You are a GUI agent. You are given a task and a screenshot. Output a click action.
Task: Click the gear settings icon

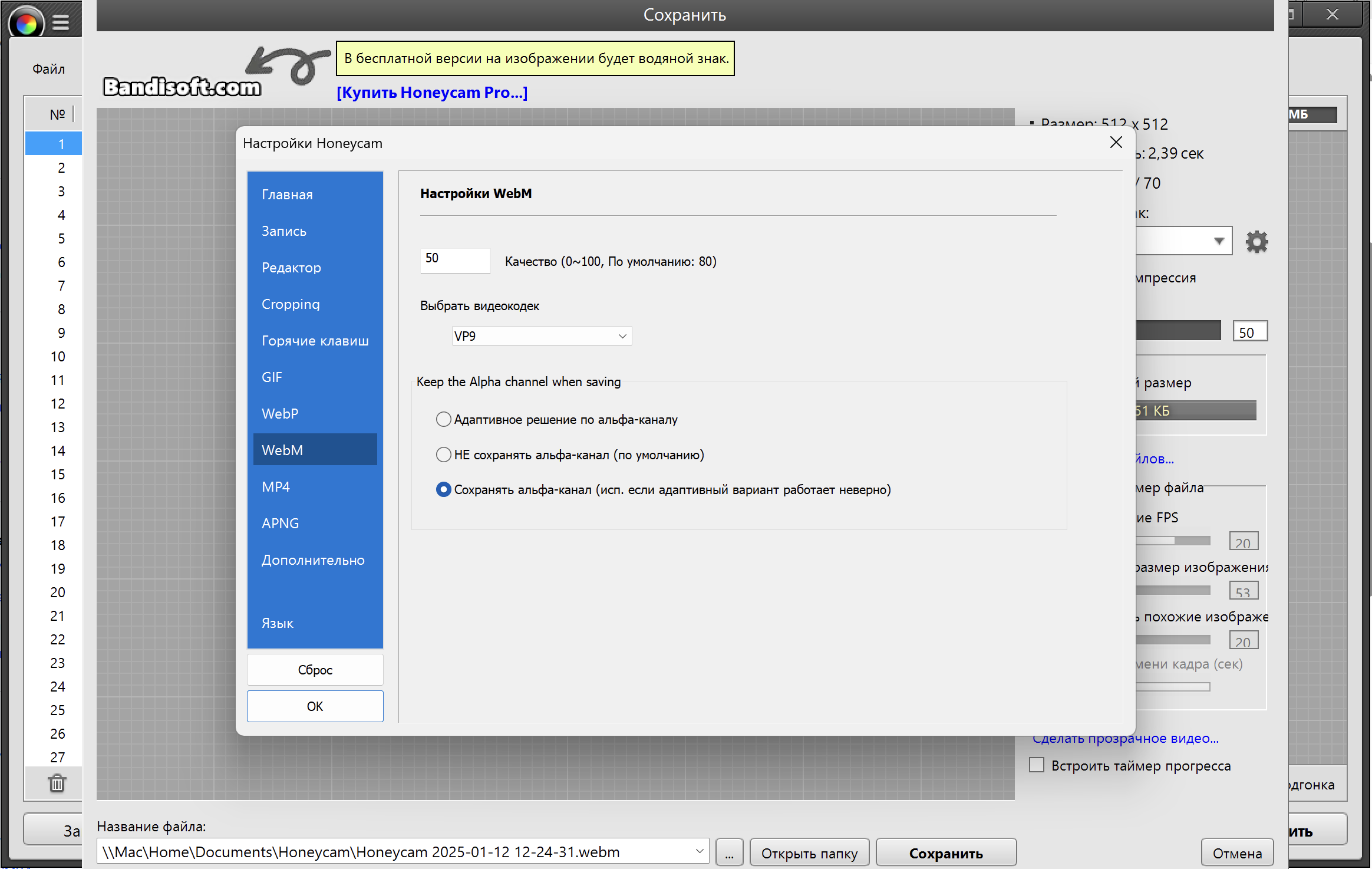[x=1256, y=242]
